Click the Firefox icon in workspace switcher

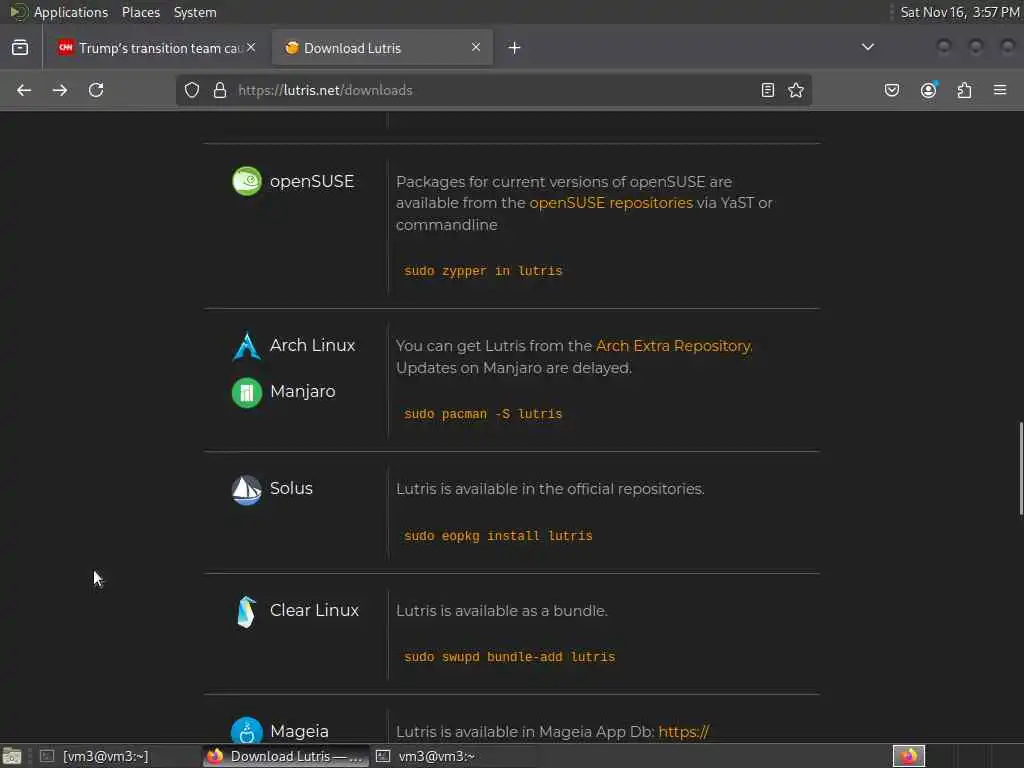(x=908, y=756)
